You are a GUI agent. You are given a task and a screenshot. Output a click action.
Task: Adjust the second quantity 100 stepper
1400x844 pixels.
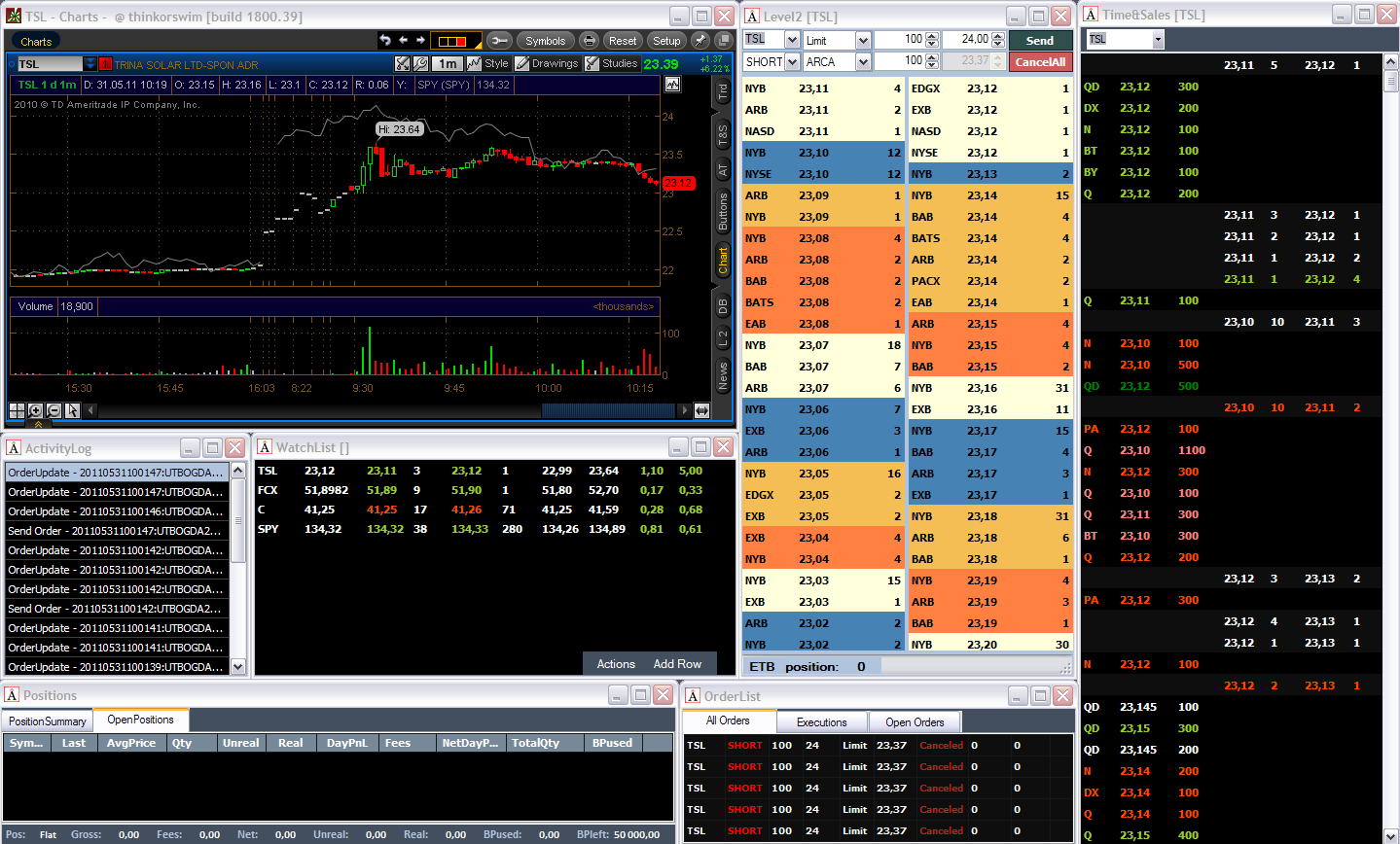932,61
